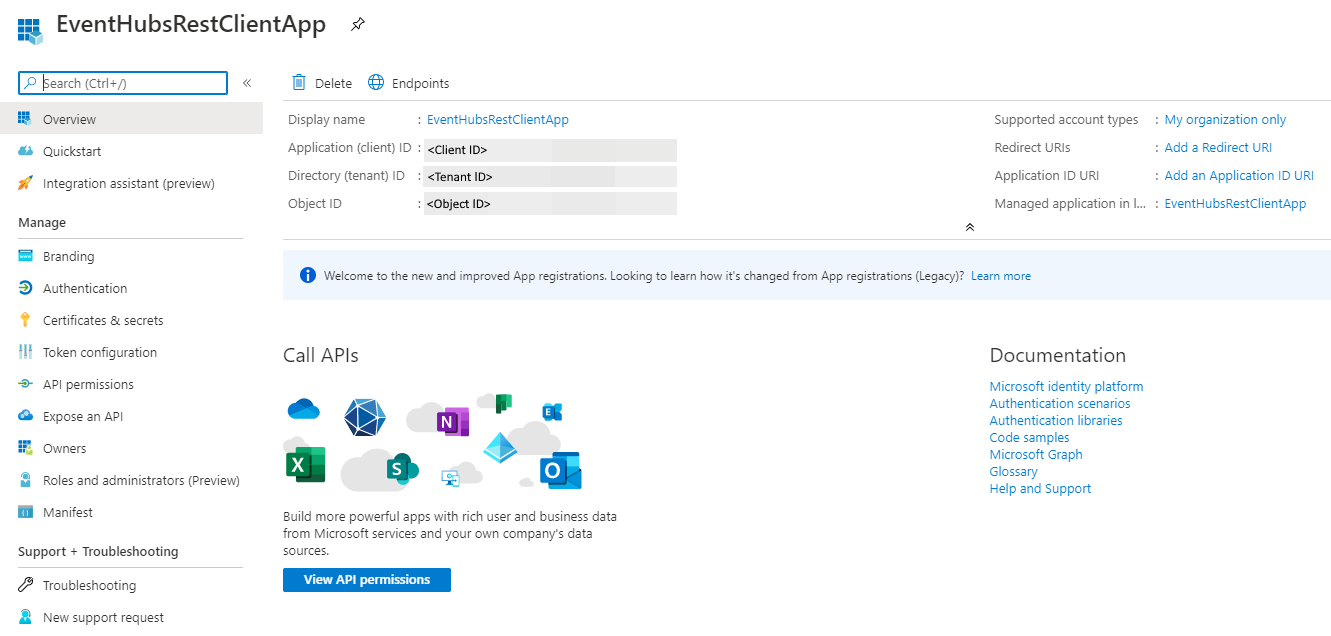Screen dimensions: 1331x636
Task: Click the Integration assistant rocket icon
Action: pyautogui.click(x=25, y=183)
